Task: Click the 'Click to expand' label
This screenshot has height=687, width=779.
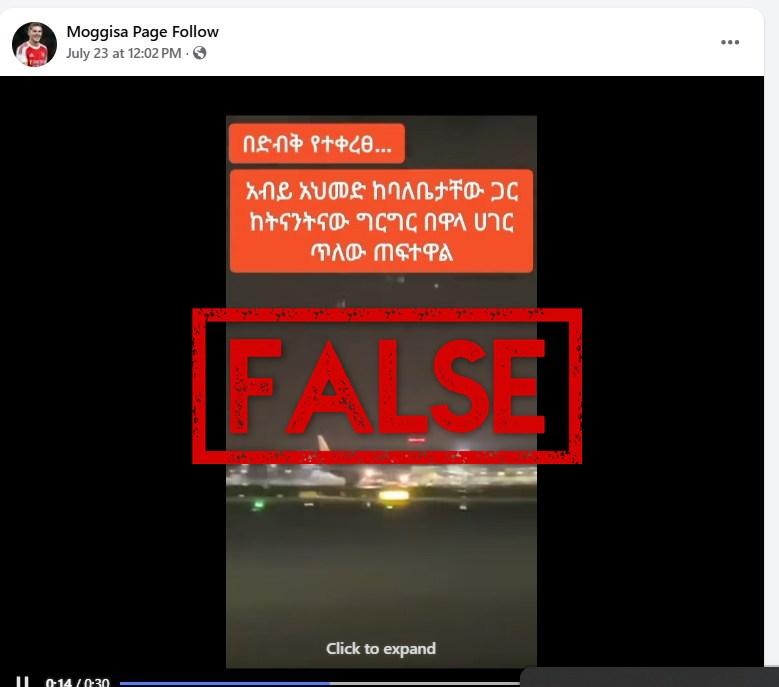Action: (381, 648)
